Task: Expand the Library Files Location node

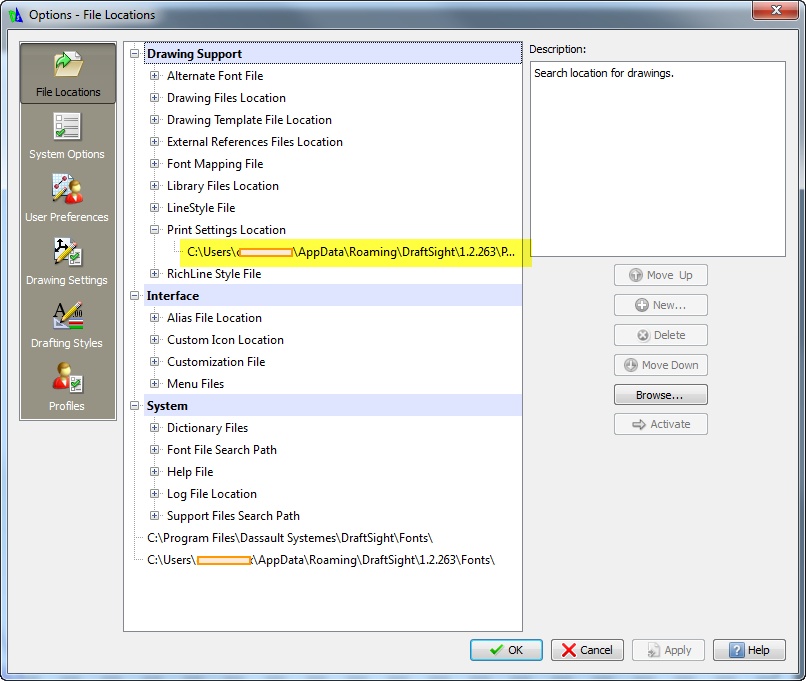Action: point(154,186)
